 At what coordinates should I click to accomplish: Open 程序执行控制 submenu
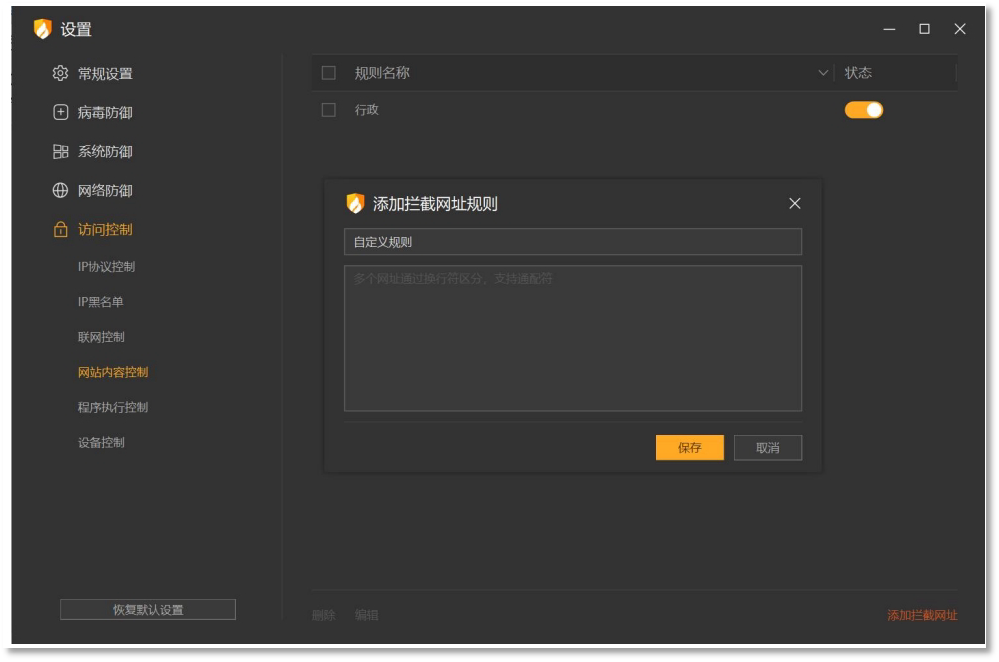113,407
